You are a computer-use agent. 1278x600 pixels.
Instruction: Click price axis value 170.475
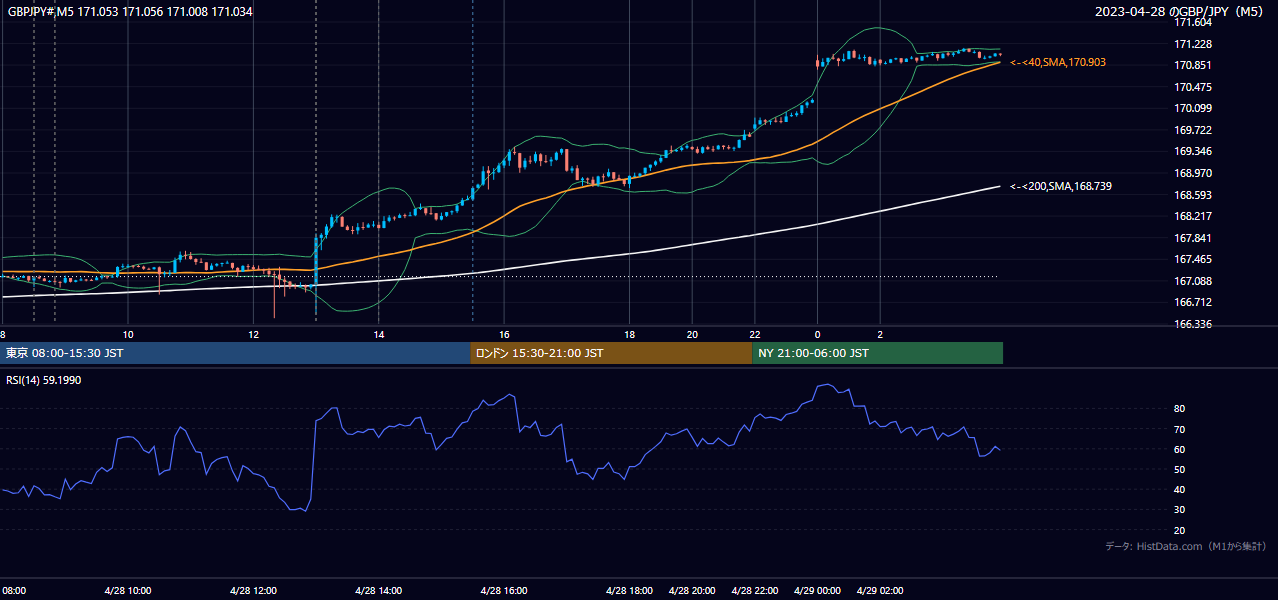click(x=1192, y=87)
